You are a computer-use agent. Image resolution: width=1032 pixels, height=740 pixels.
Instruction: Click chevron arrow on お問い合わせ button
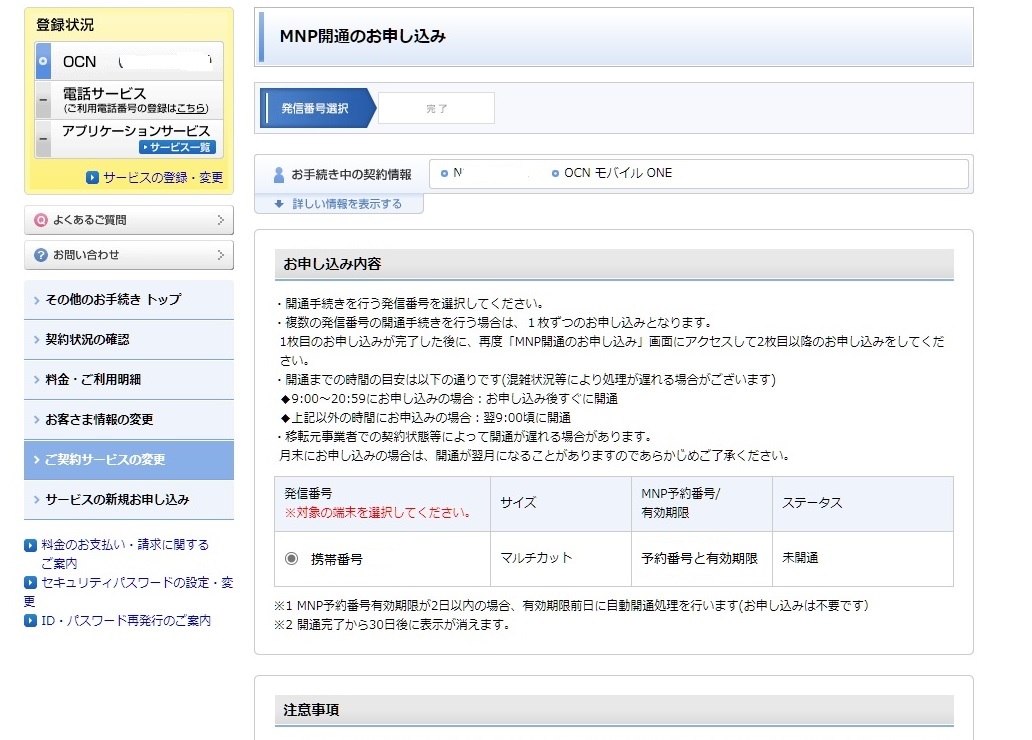click(221, 255)
